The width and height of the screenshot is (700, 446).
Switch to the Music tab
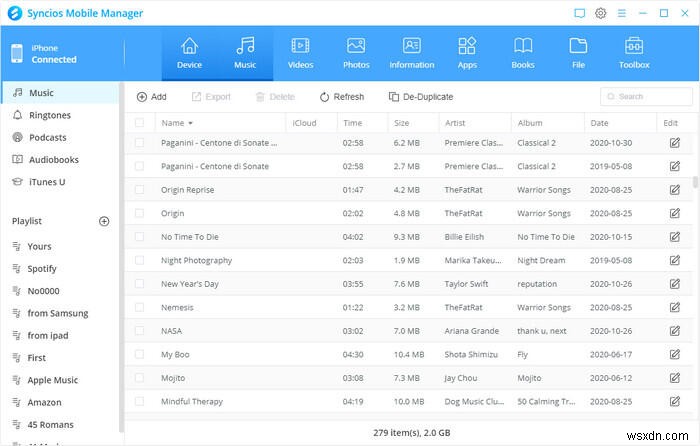(245, 54)
